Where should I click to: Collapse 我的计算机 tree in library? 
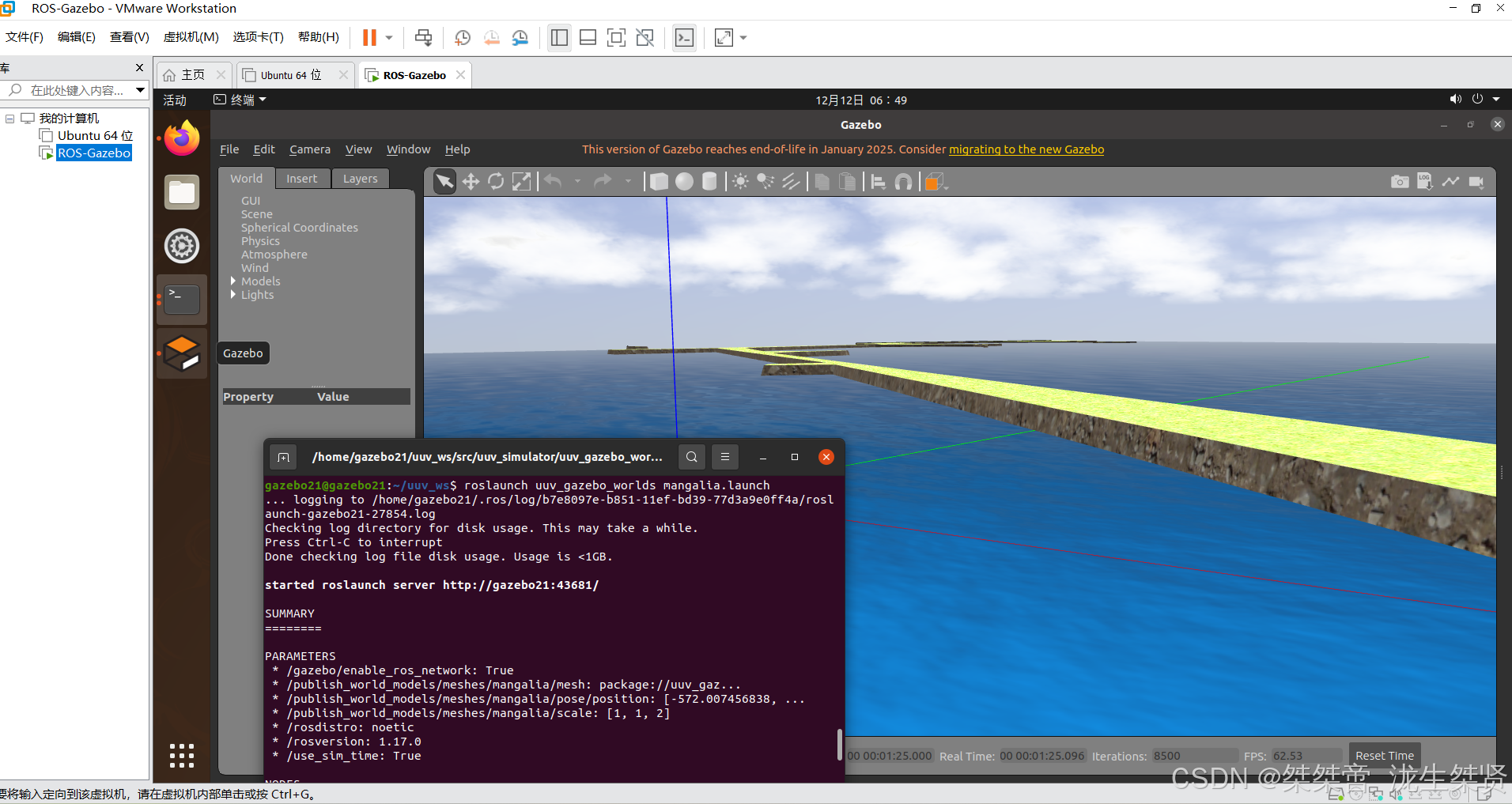[x=9, y=119]
